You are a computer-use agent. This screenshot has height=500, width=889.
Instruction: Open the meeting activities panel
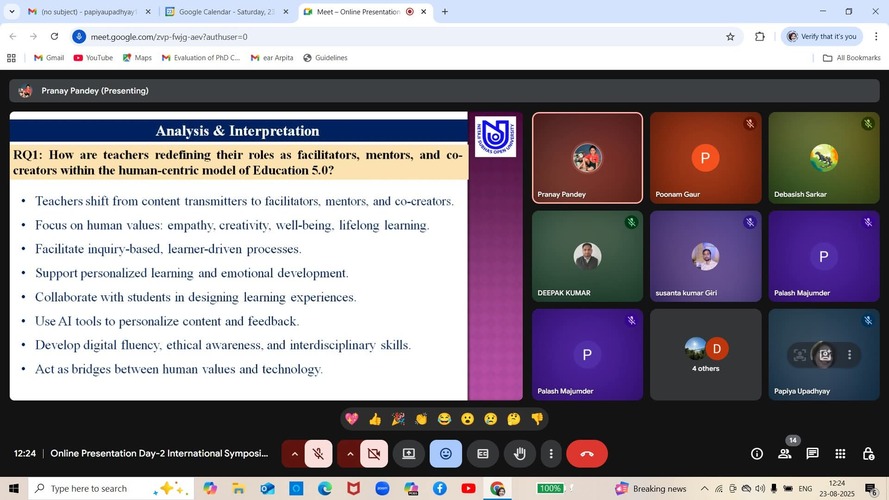(840, 453)
